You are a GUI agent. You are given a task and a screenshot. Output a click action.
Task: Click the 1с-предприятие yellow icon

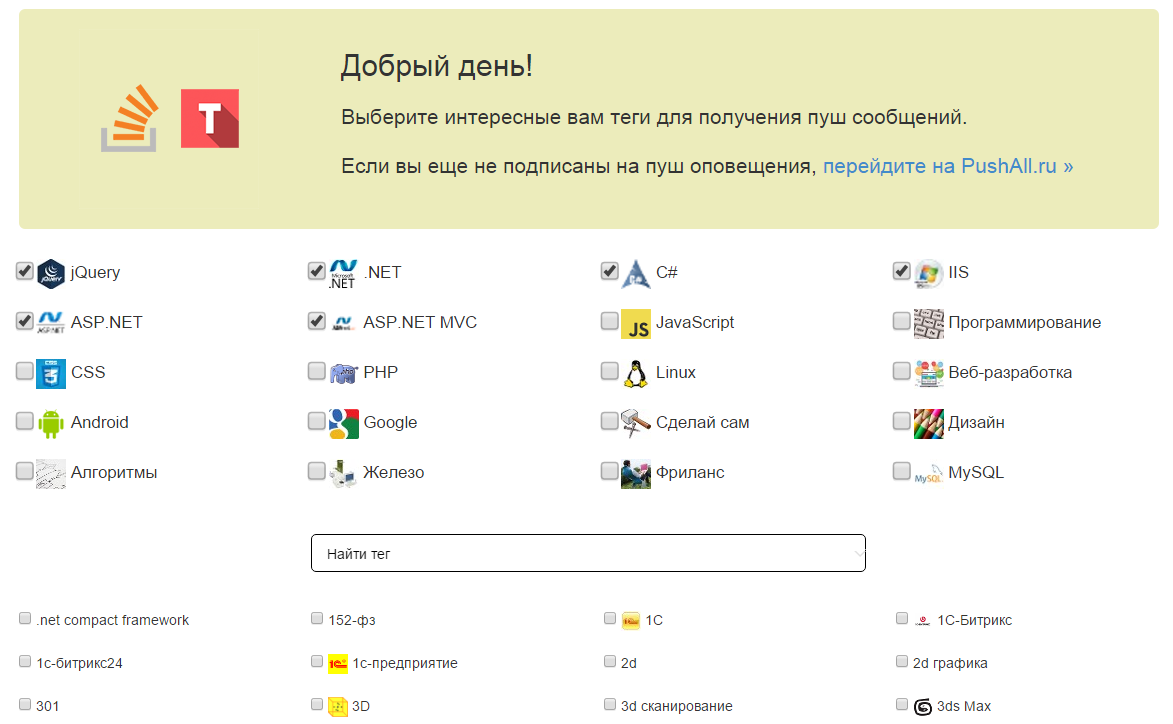338,663
